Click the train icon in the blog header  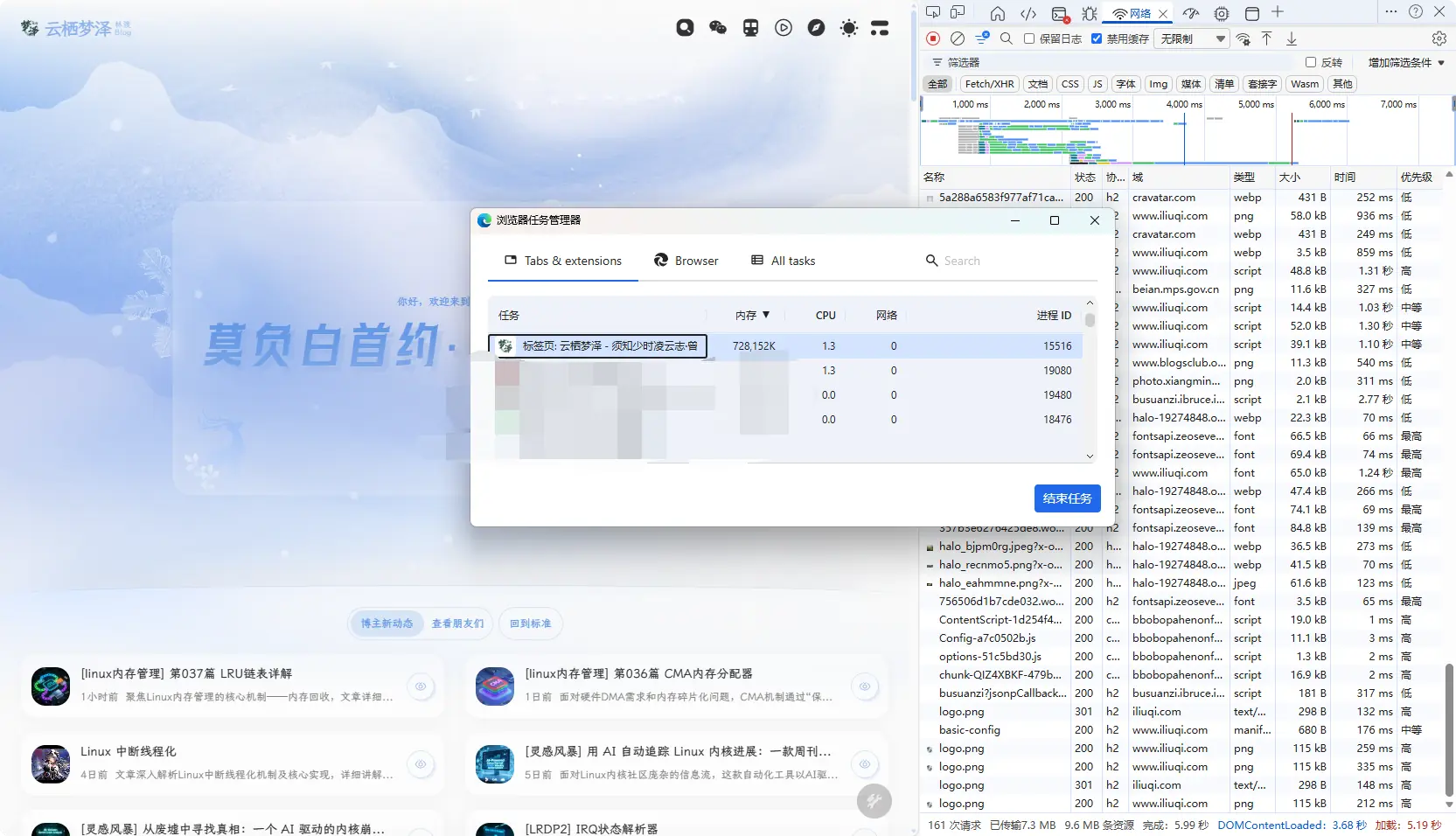coord(750,28)
